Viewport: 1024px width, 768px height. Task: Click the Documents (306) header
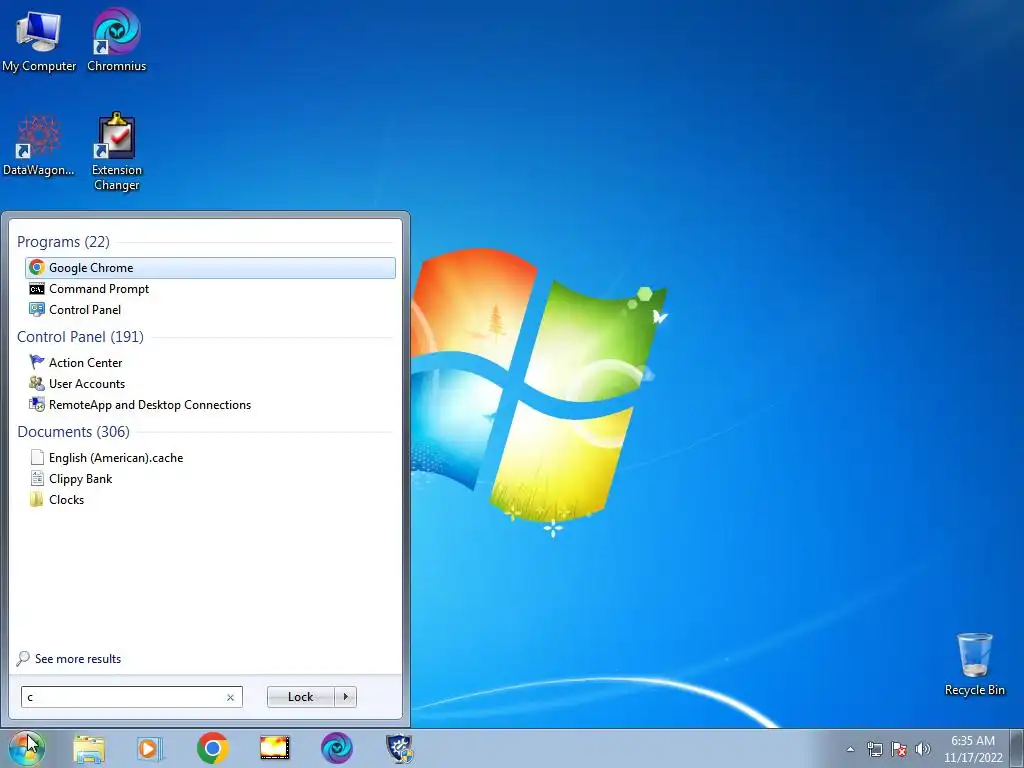(x=73, y=432)
